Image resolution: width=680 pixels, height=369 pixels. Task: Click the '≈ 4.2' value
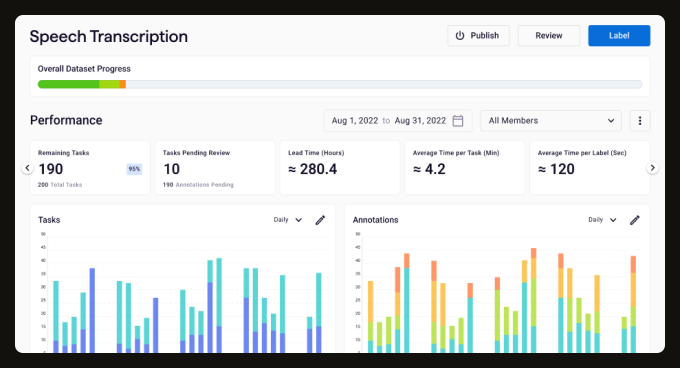tap(429, 169)
